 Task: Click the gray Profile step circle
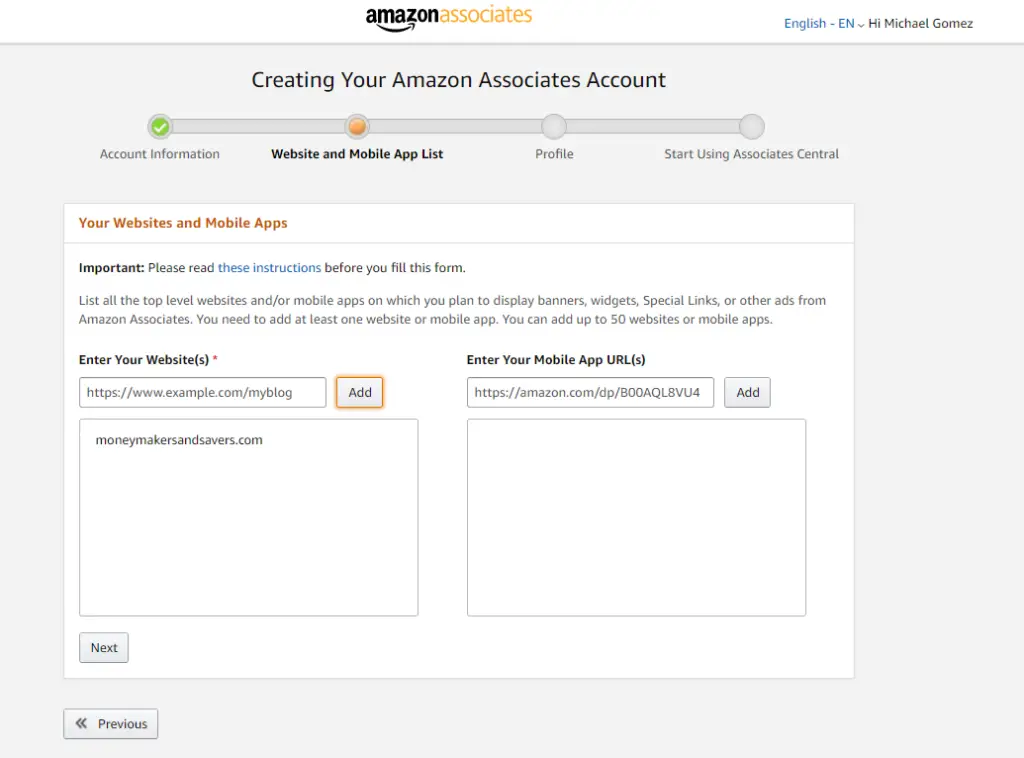(554, 127)
